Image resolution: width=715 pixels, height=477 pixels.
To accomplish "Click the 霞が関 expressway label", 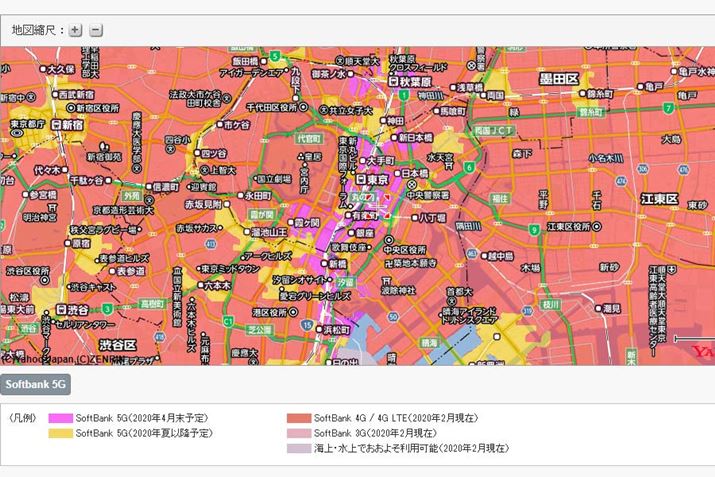I will (x=262, y=214).
